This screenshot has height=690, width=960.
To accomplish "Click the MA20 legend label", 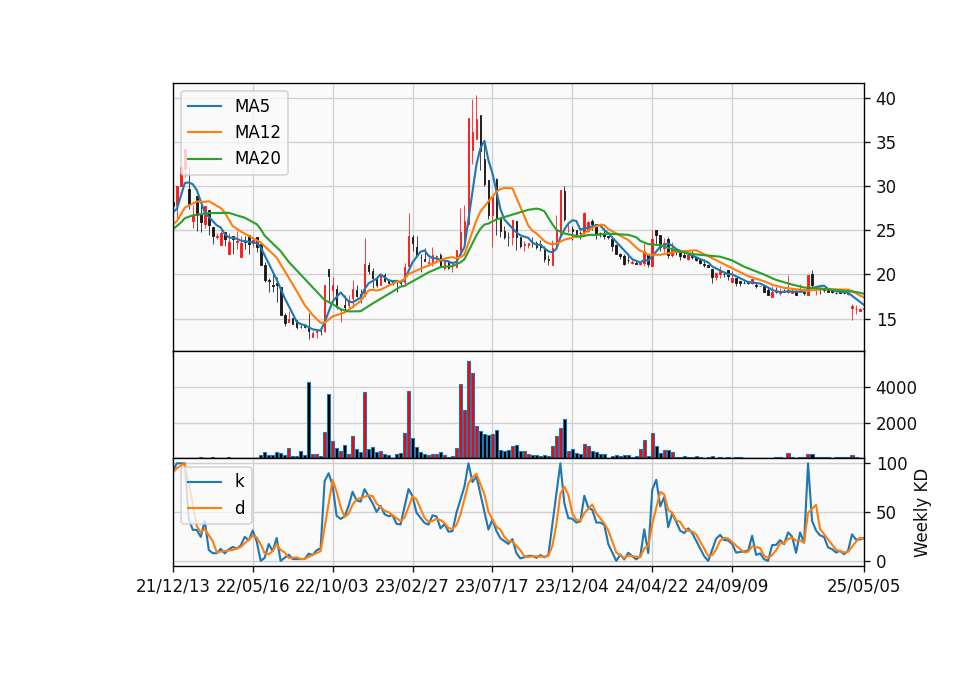I will pos(257,158).
